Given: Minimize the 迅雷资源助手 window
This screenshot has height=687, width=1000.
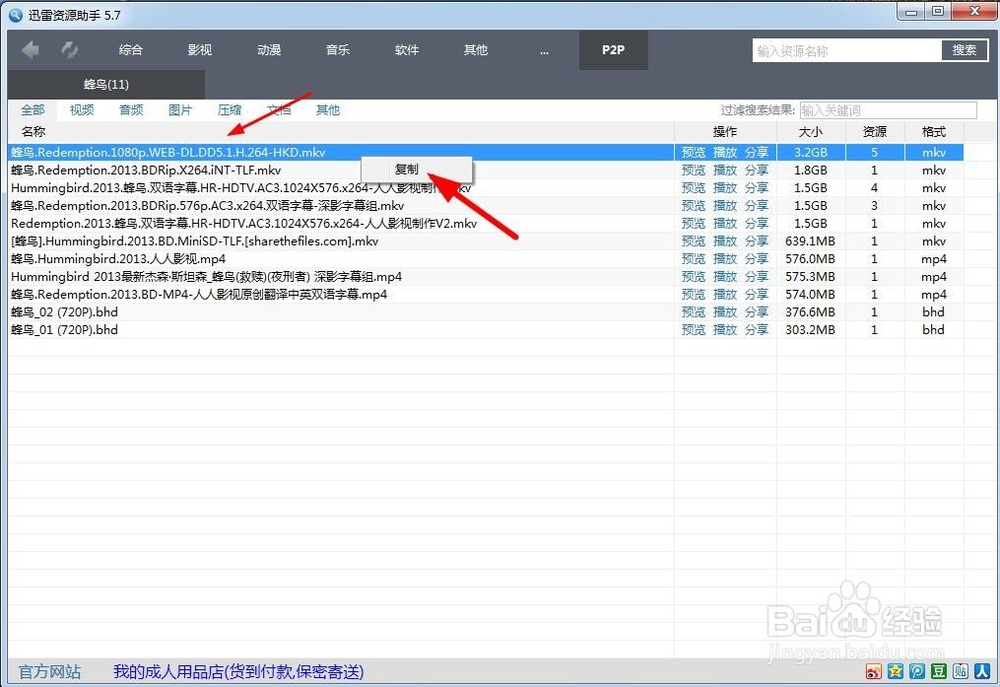Looking at the screenshot, I should [913, 11].
